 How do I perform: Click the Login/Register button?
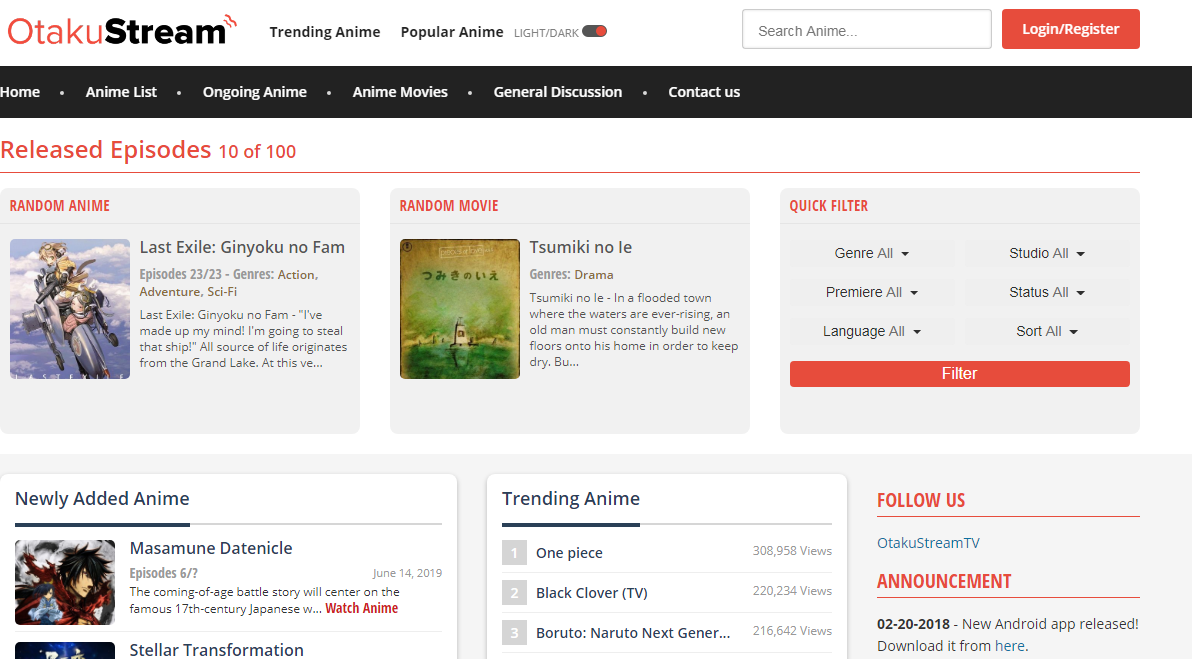[x=1070, y=29]
